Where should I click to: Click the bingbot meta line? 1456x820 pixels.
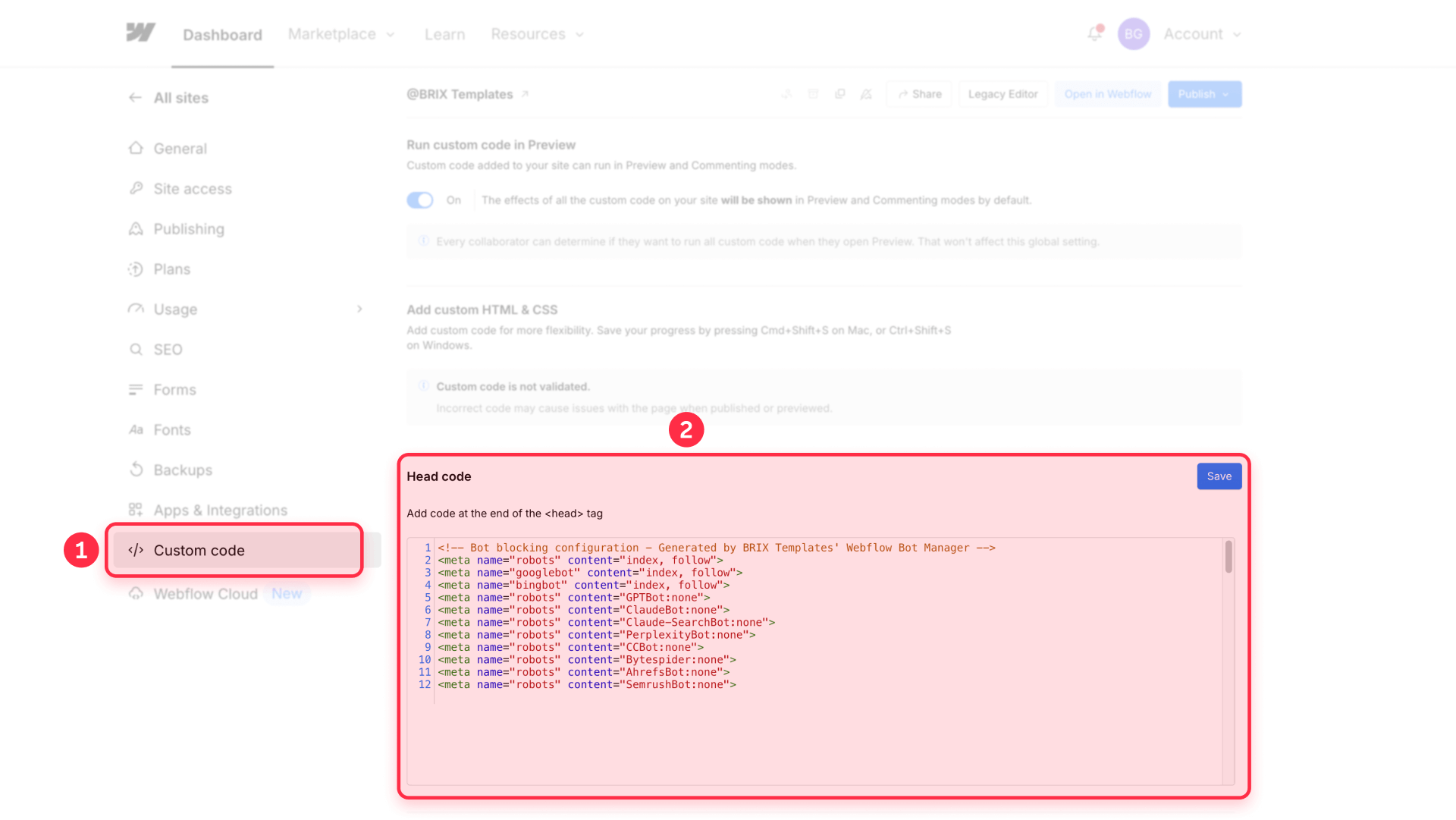coord(584,585)
